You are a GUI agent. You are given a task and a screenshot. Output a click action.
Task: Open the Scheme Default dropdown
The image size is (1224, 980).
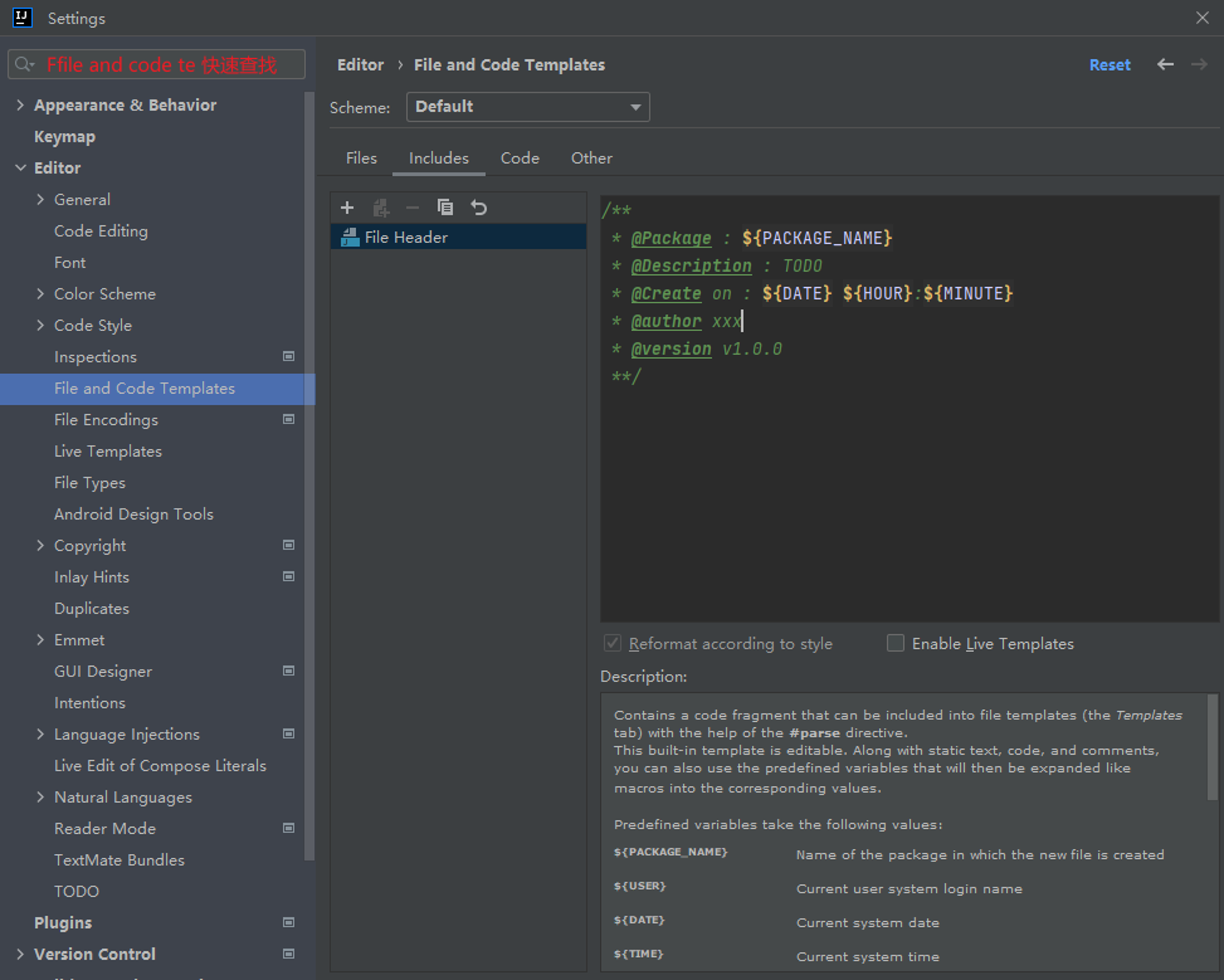[x=528, y=107]
